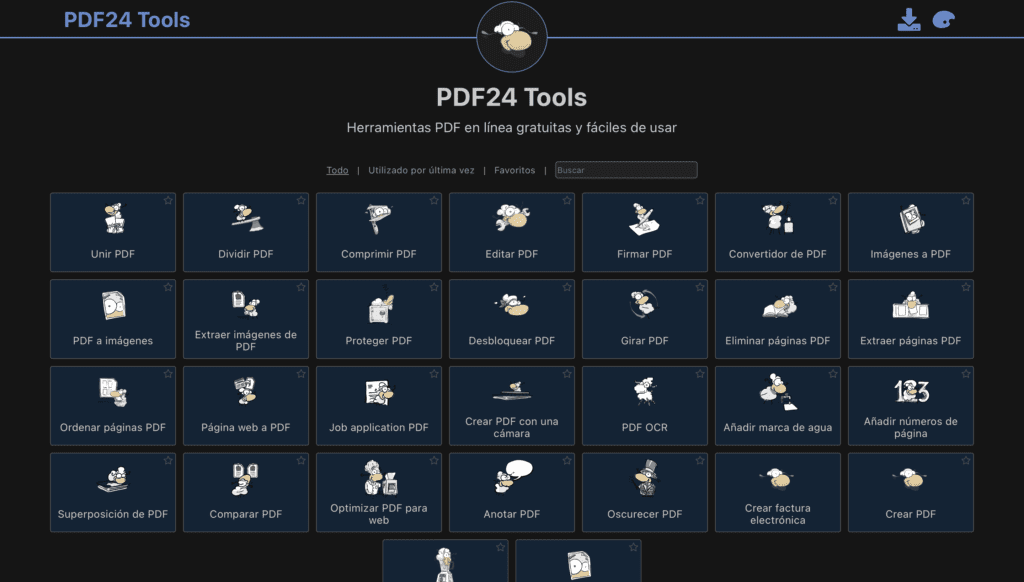This screenshot has width=1024, height=582.
Task: Favorite the Dividir PDF star
Action: point(301,201)
